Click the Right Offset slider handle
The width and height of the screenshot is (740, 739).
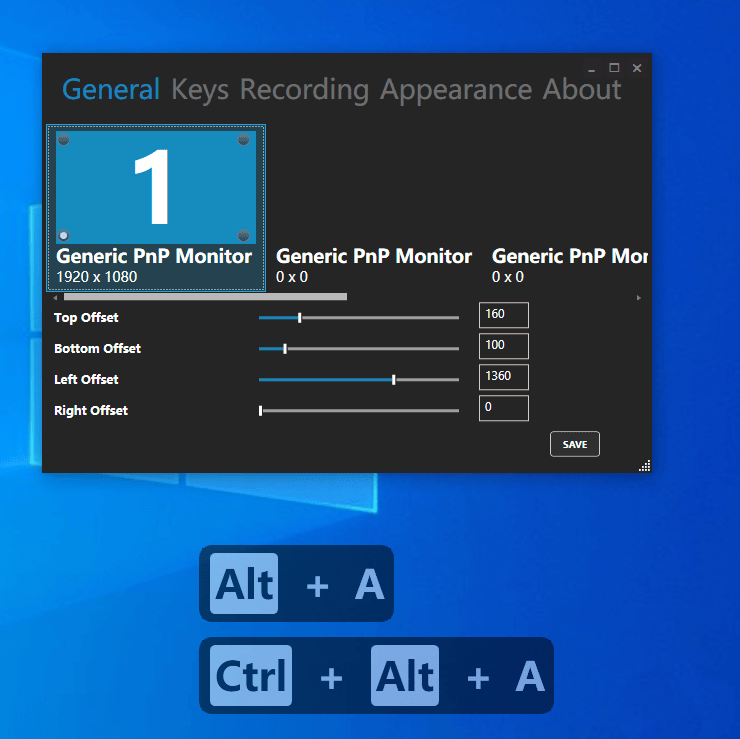[x=260, y=410]
